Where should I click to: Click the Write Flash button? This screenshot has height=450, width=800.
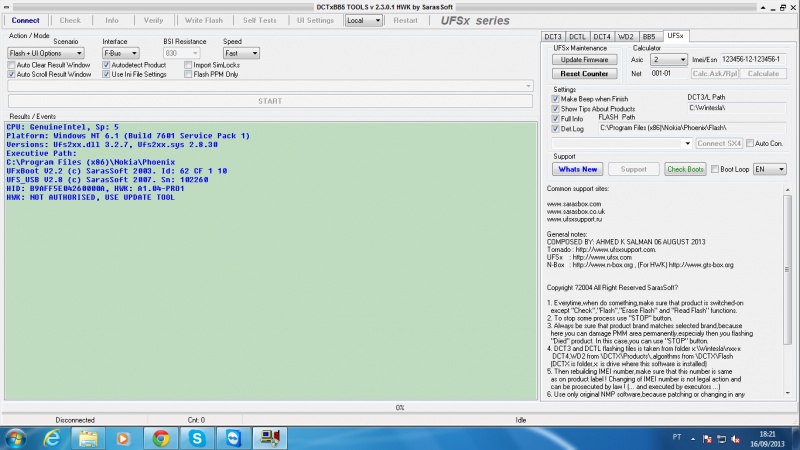point(204,20)
